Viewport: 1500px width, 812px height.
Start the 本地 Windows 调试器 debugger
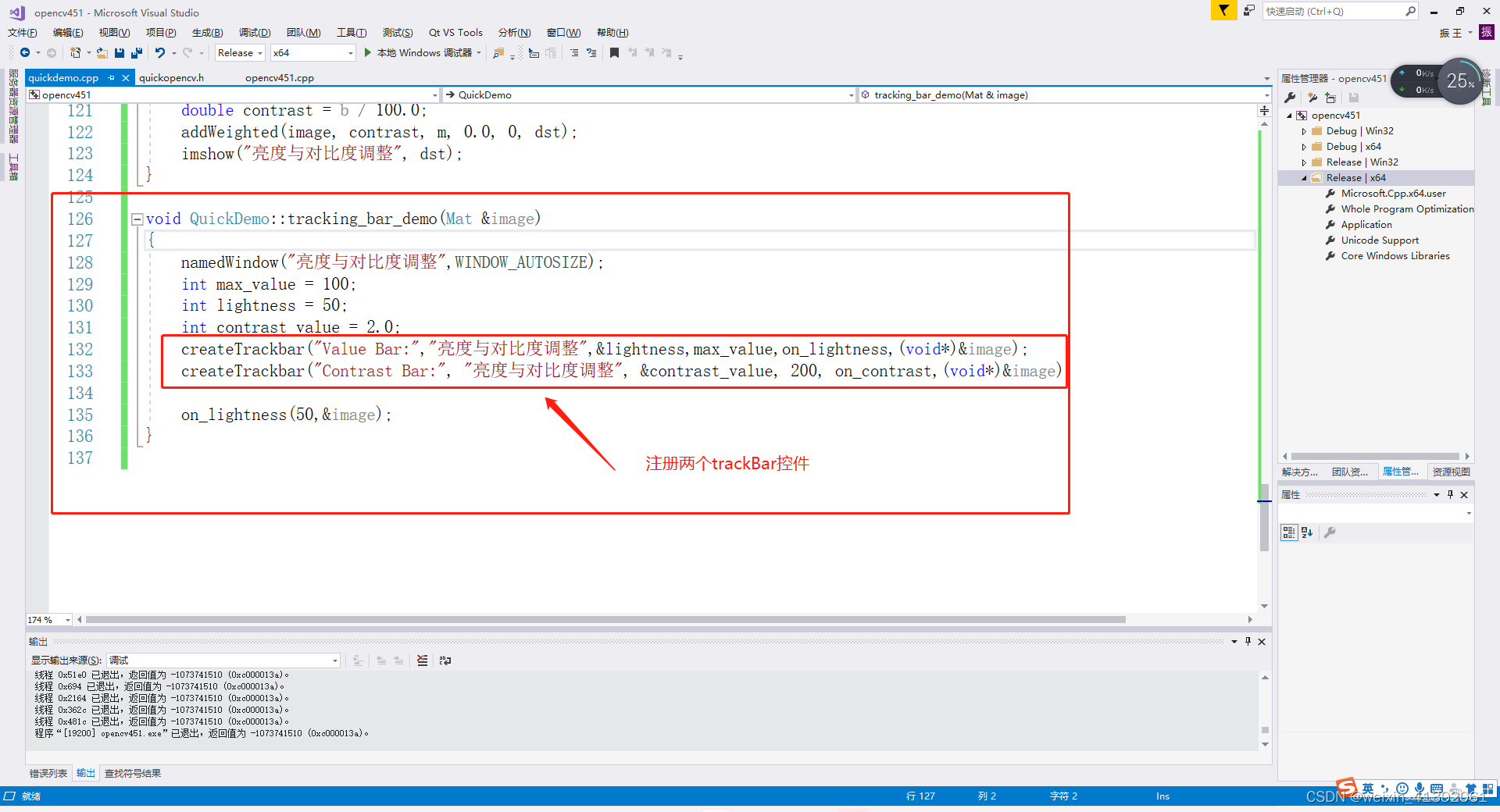coord(422,52)
